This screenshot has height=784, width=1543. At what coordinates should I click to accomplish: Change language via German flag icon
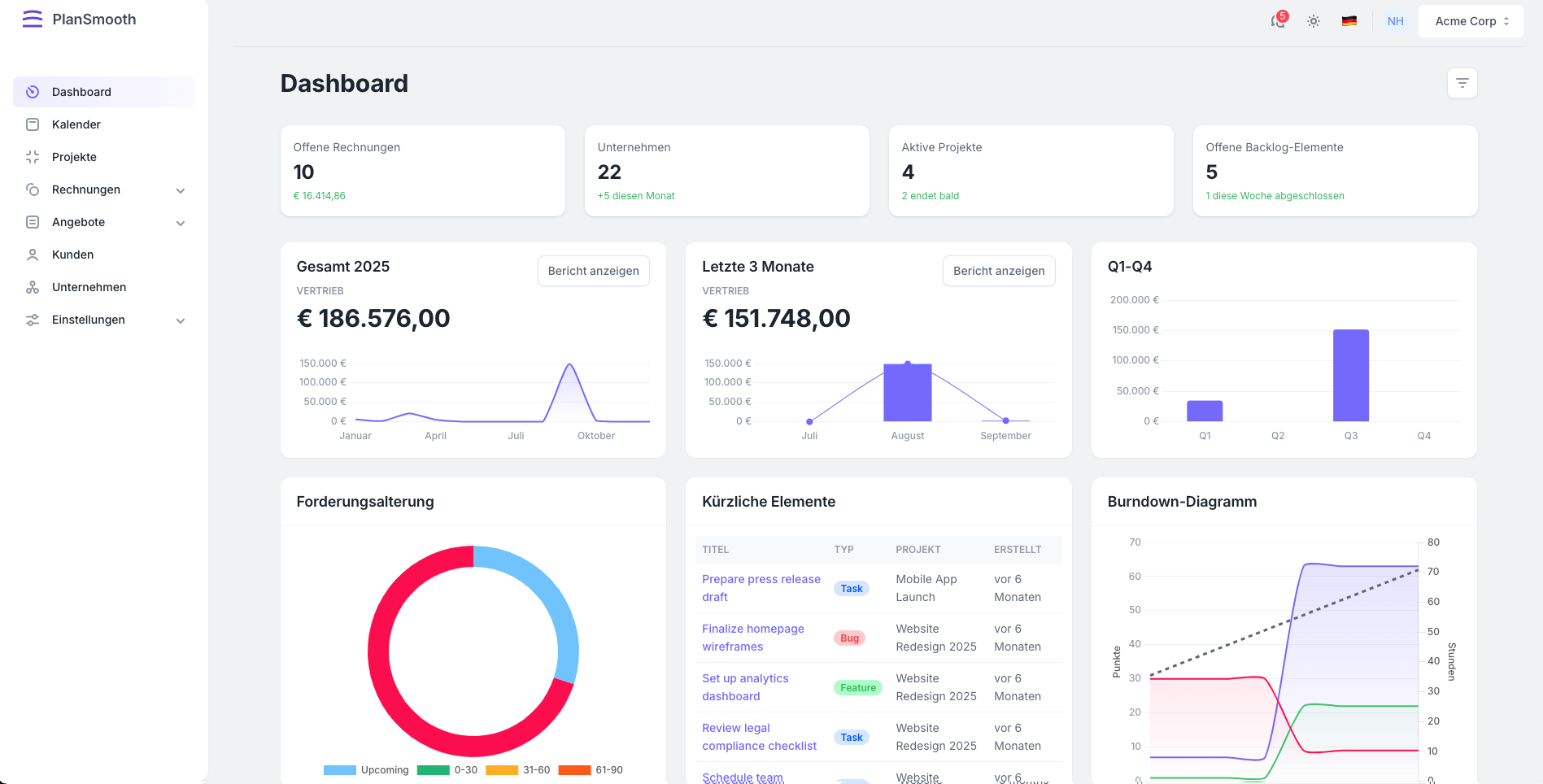[x=1349, y=21]
